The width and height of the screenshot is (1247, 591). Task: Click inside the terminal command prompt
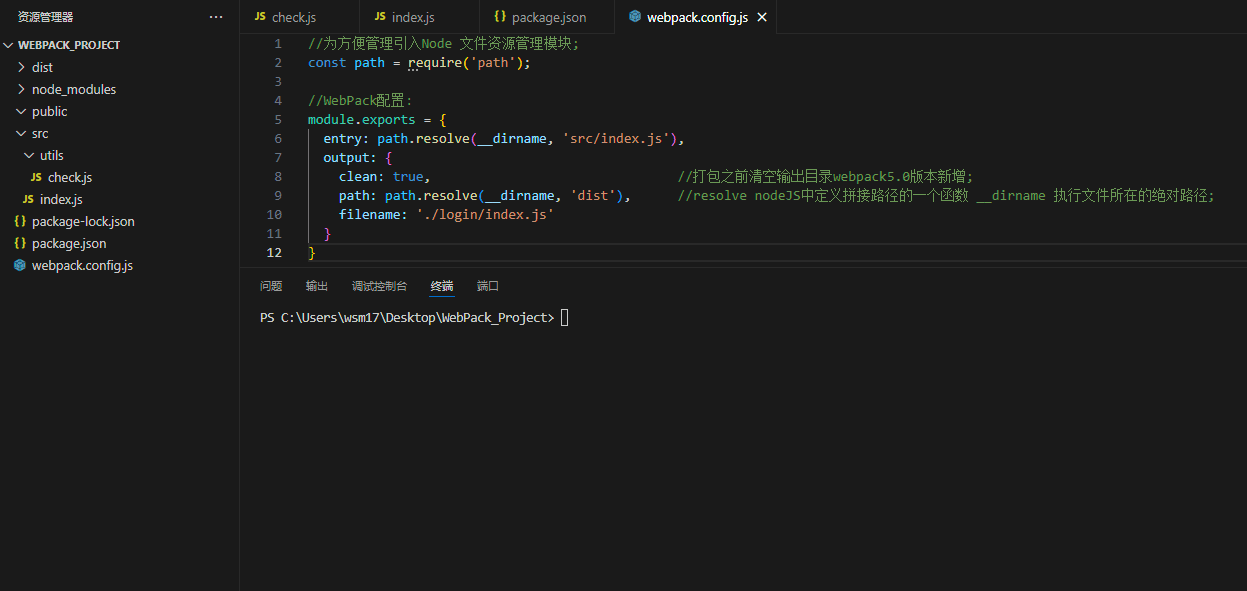click(x=564, y=317)
